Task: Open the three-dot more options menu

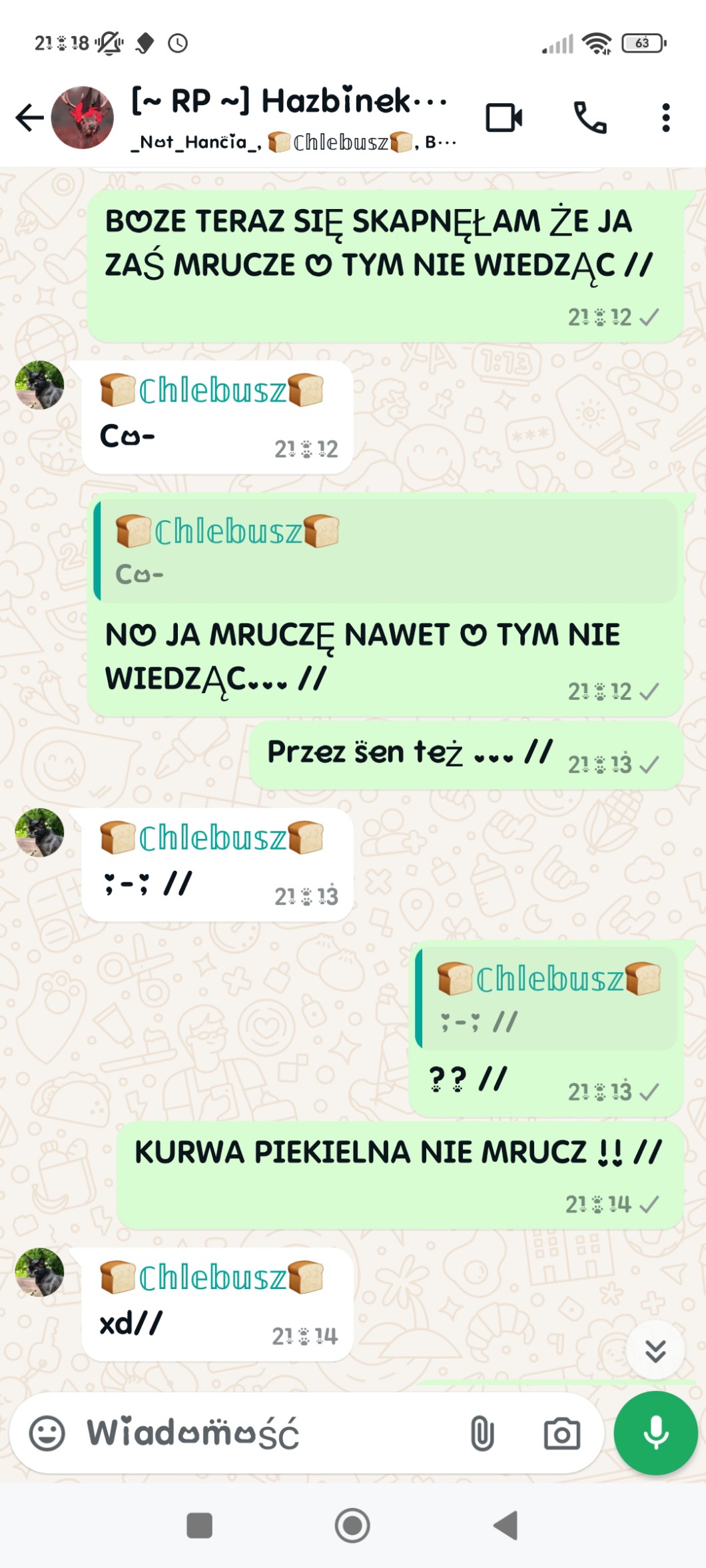Action: [x=665, y=118]
